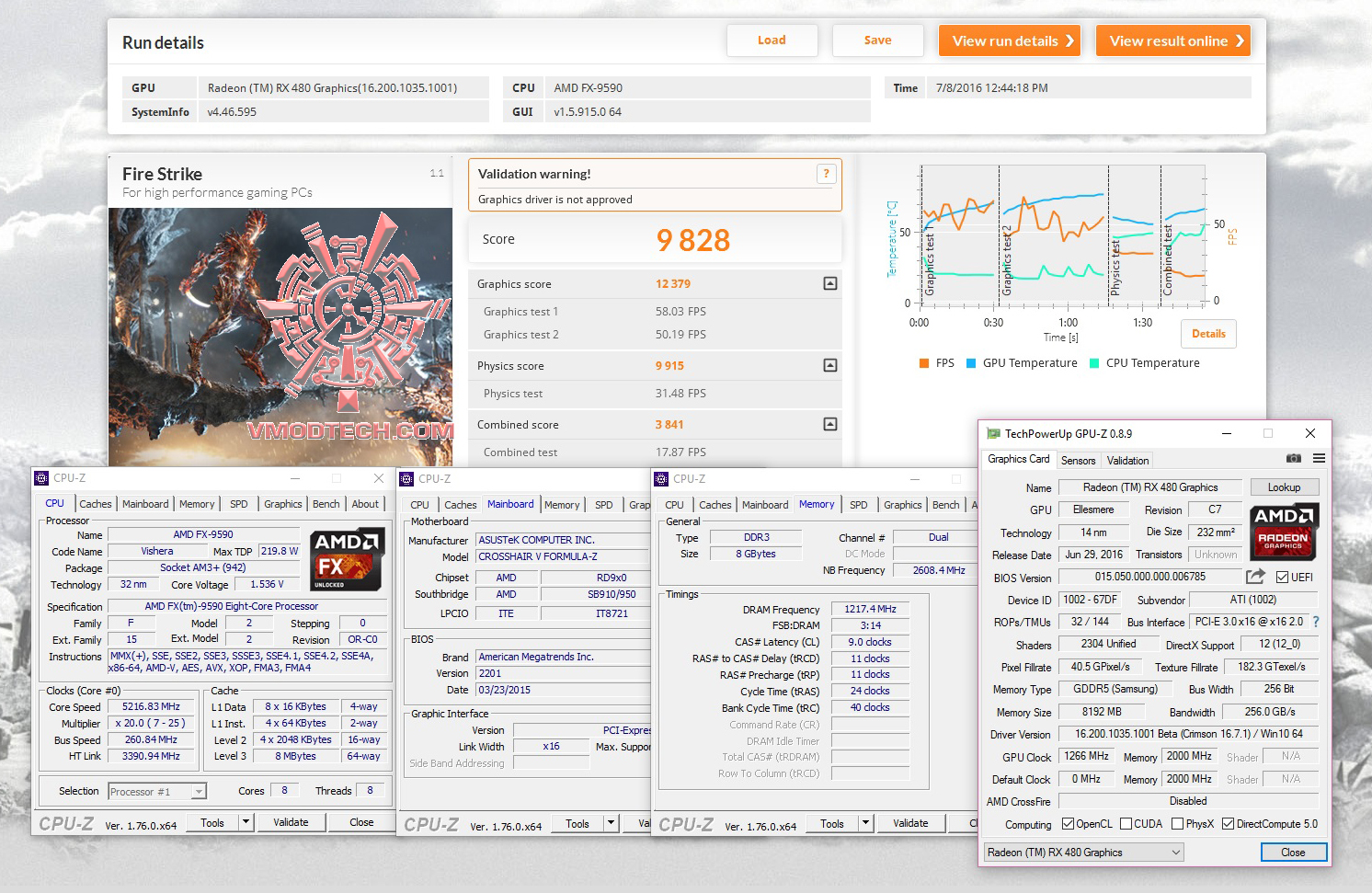This screenshot has width=1372, height=893.
Task: Click the Bus Interface question mark icon
Action: 1316,622
